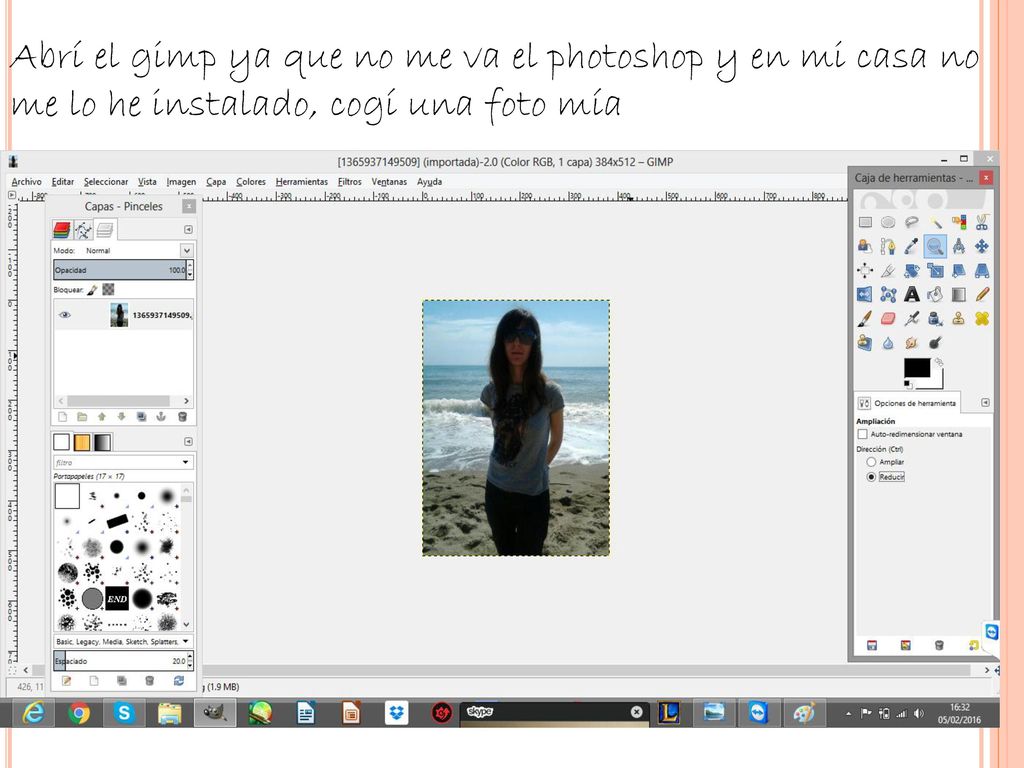Viewport: 1024px width, 768px height.
Task: Select the Free Select lasso tool
Action: (912, 223)
